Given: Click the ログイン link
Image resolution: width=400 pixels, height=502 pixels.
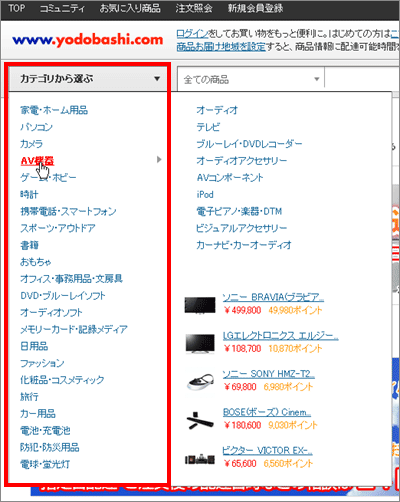Looking at the screenshot, I should point(192,33).
